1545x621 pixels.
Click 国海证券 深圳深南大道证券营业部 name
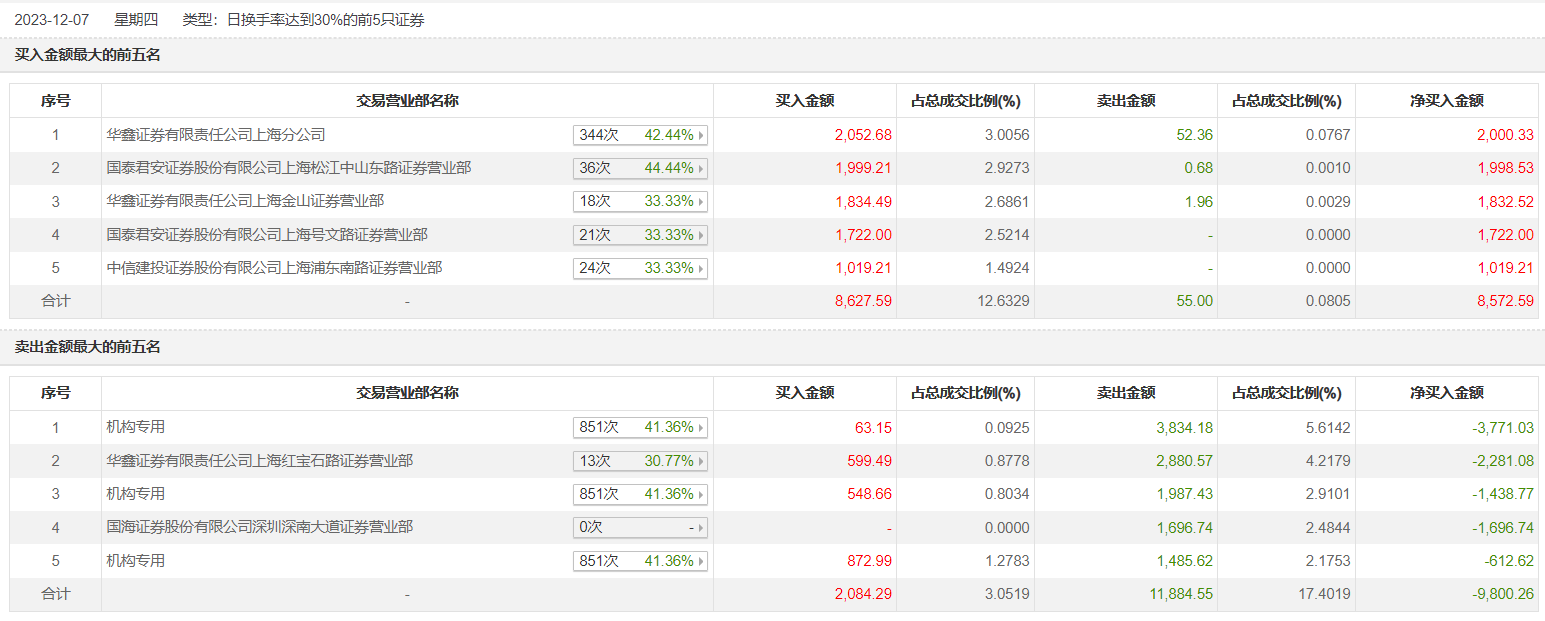[260, 527]
